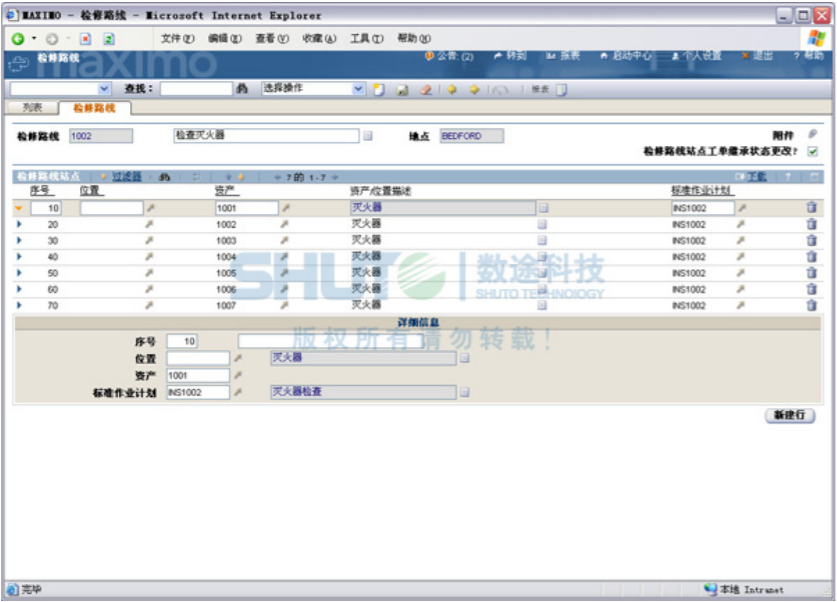Expand row 40 details arrow

click(x=19, y=257)
